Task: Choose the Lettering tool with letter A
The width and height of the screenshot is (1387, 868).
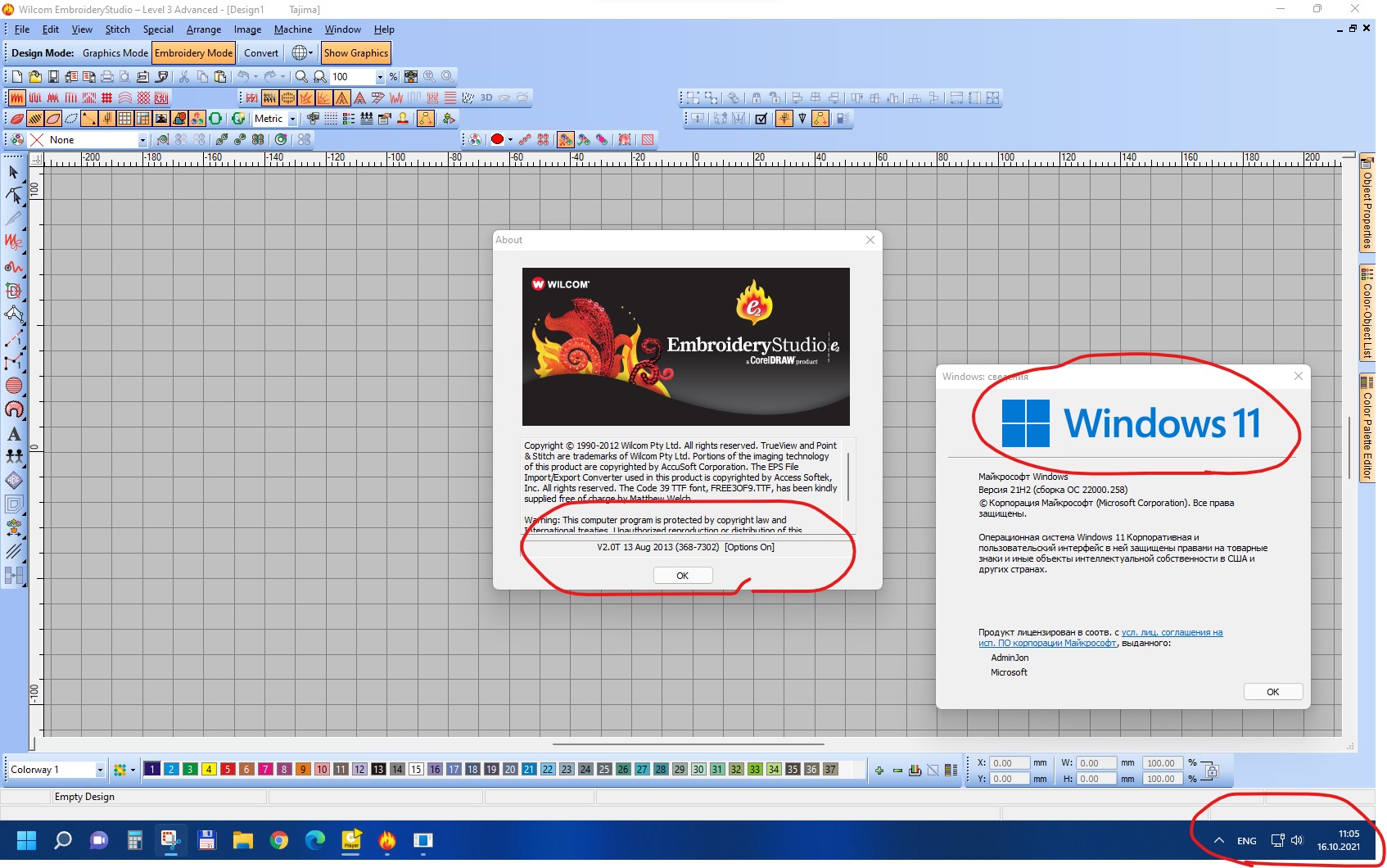Action: click(14, 434)
